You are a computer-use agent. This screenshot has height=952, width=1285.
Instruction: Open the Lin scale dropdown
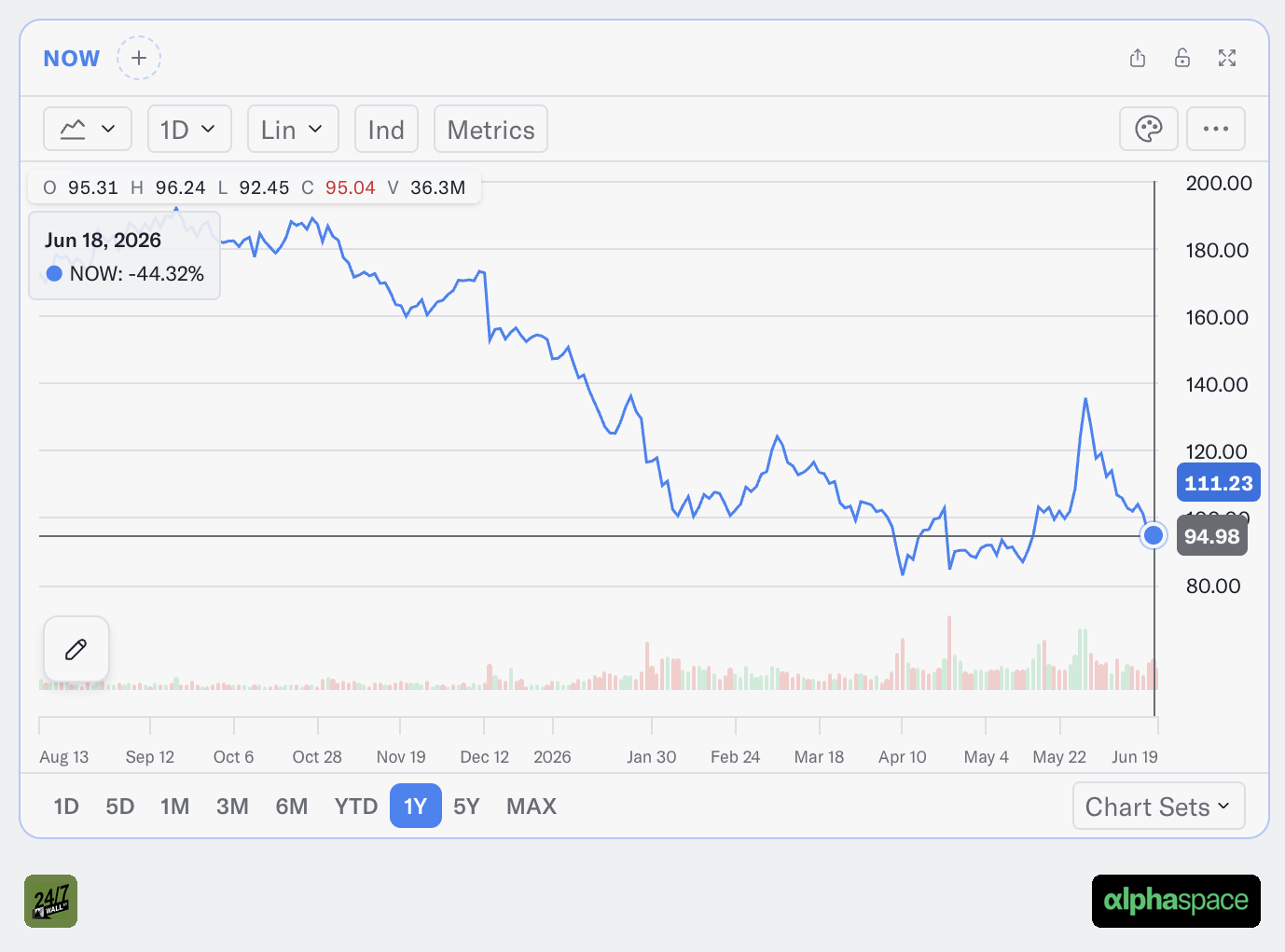[x=293, y=129]
